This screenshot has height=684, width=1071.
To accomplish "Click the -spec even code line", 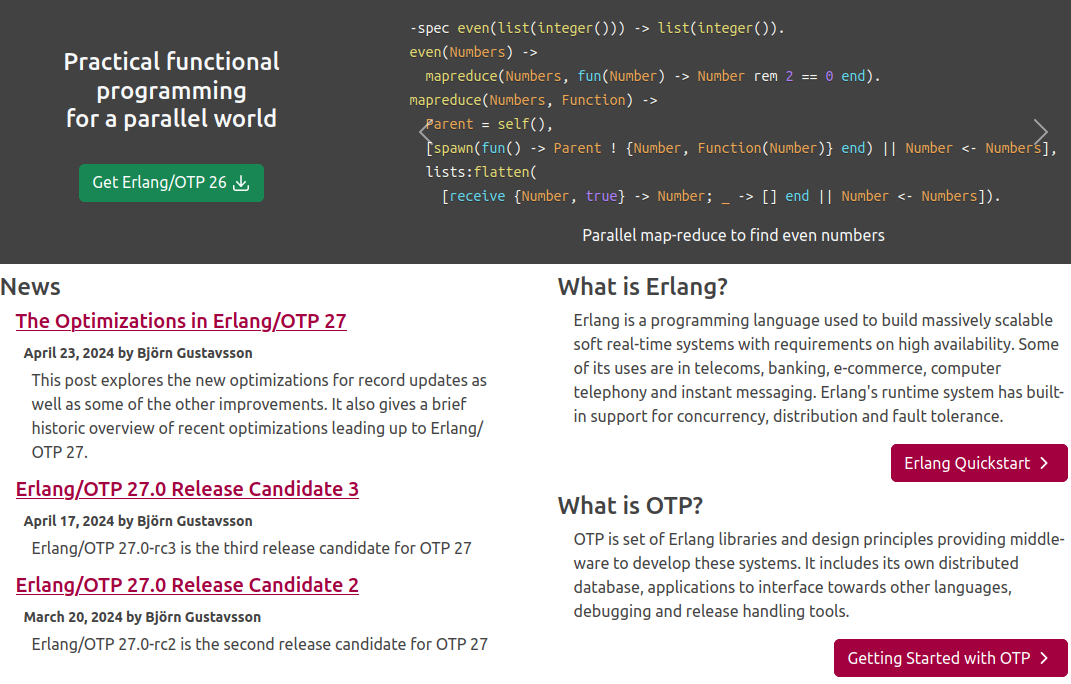I will tap(597, 28).
